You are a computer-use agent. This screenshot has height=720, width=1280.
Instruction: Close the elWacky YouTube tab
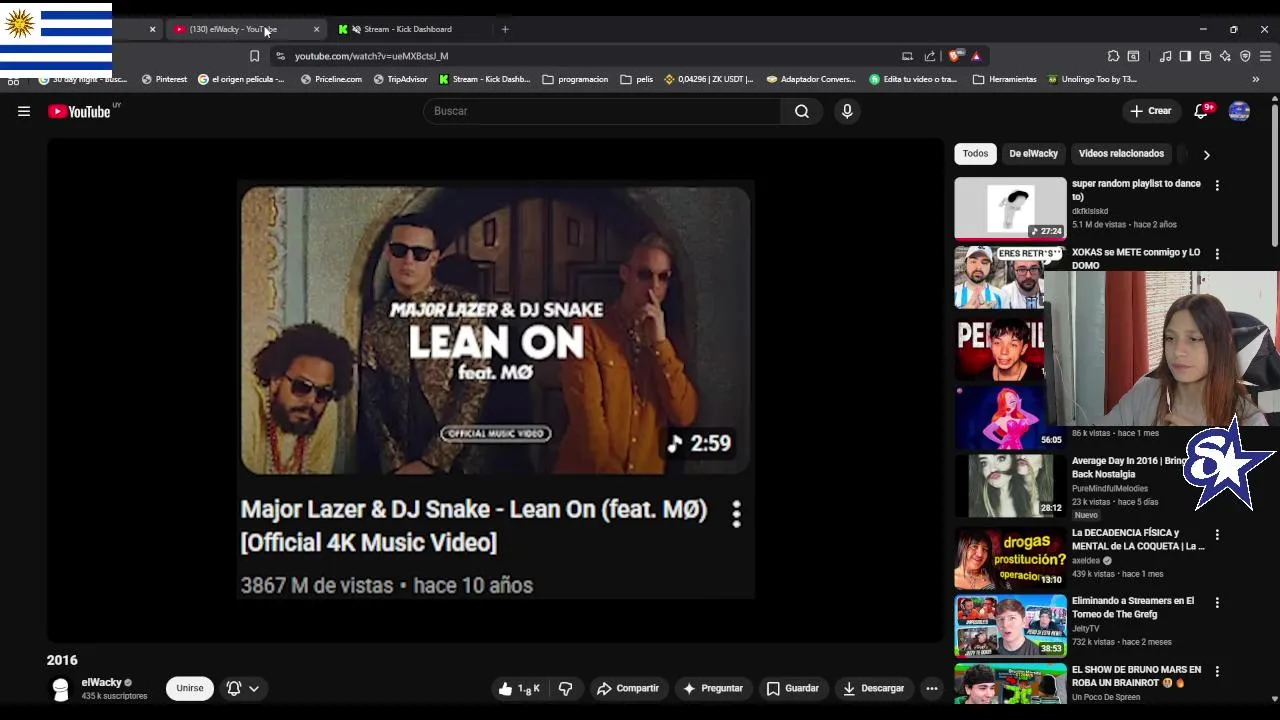(316, 29)
